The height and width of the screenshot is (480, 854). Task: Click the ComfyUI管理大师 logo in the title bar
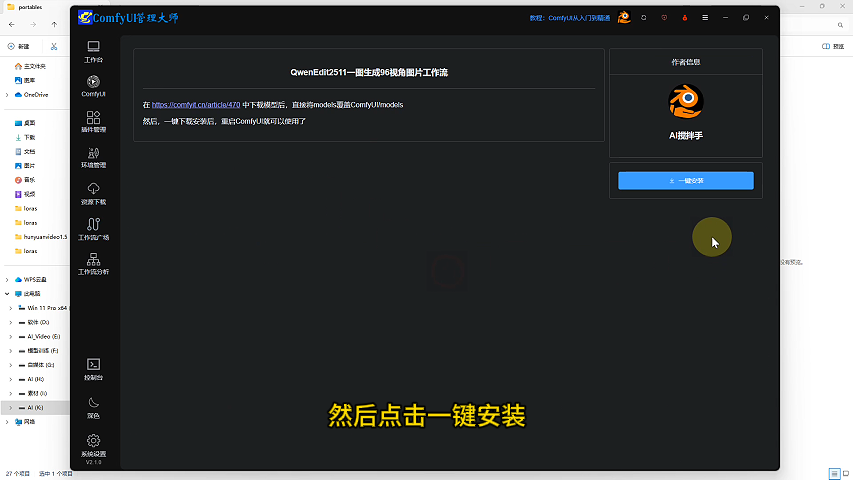tap(128, 17)
